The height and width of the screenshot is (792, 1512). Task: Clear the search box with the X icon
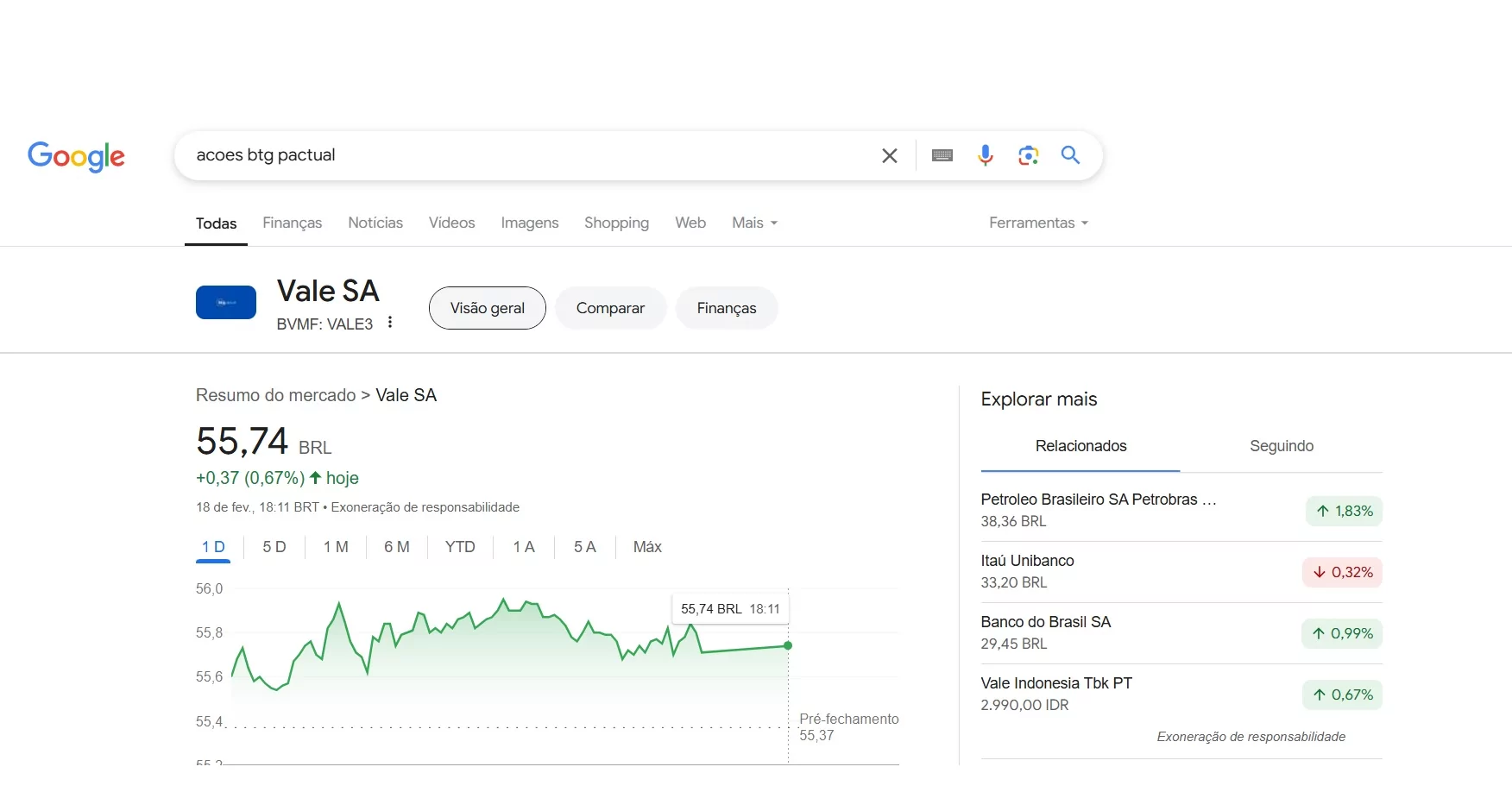point(889,155)
